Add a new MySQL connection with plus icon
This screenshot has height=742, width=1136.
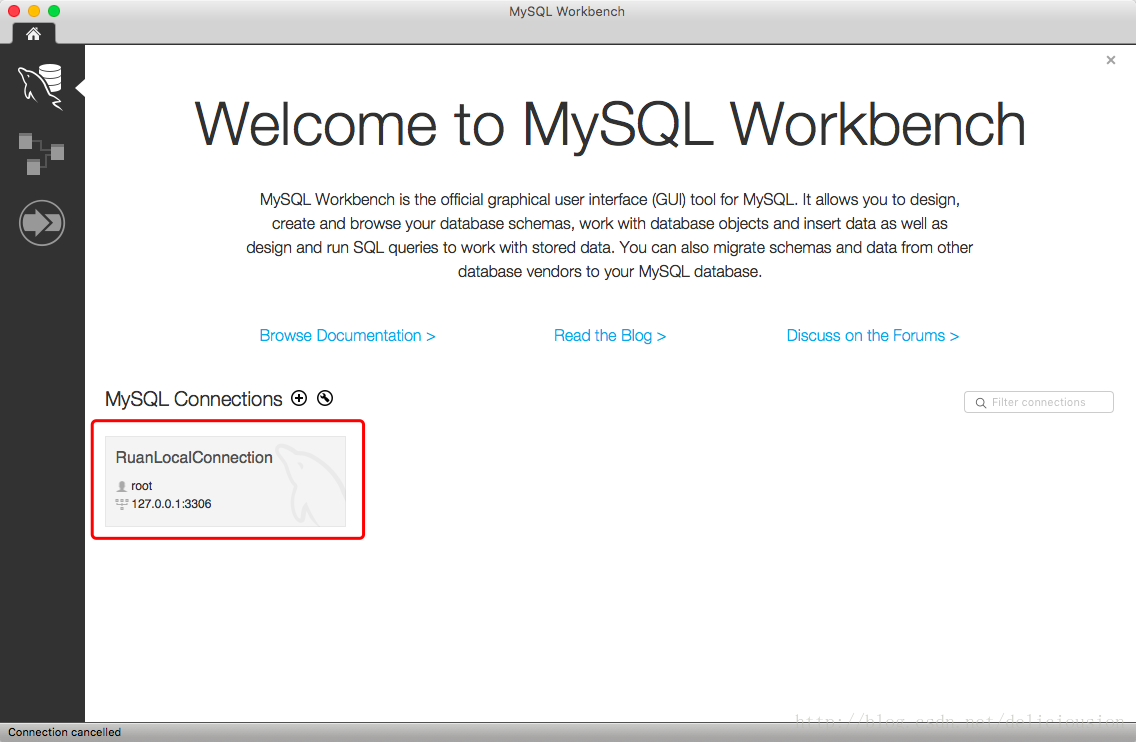(x=299, y=398)
